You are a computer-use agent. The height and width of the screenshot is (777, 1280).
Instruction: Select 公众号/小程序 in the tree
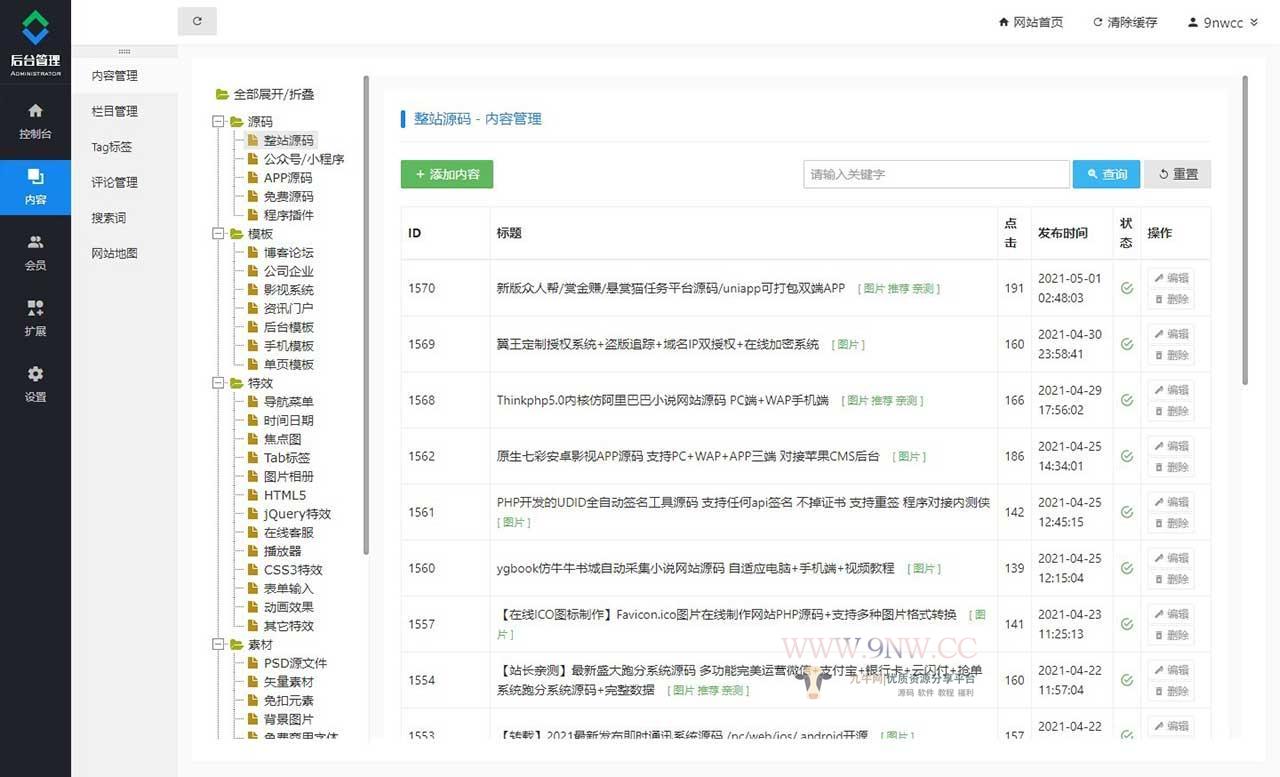tap(304, 159)
